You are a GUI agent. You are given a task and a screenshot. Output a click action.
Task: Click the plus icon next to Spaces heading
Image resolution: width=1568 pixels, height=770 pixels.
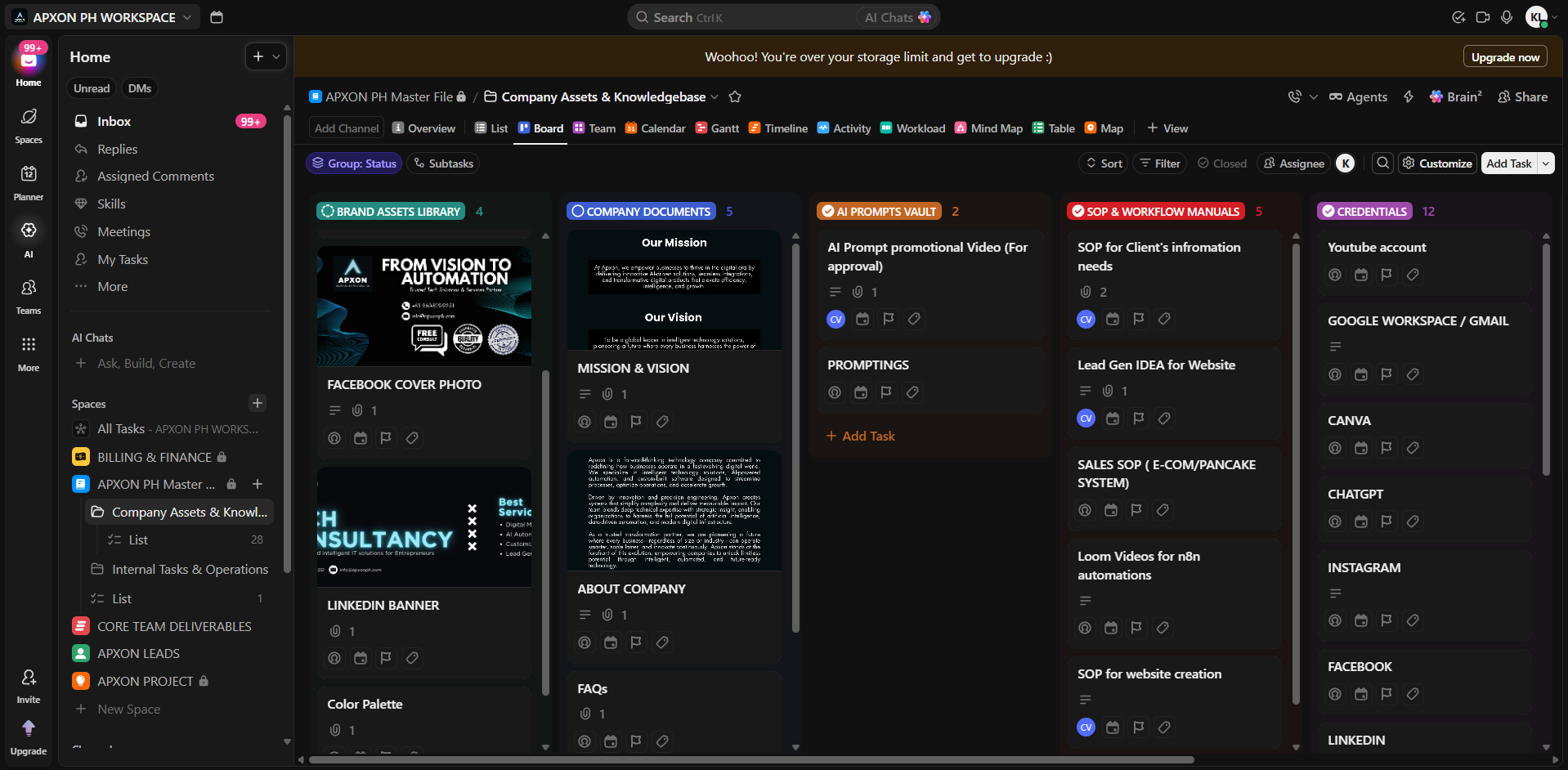click(x=258, y=403)
